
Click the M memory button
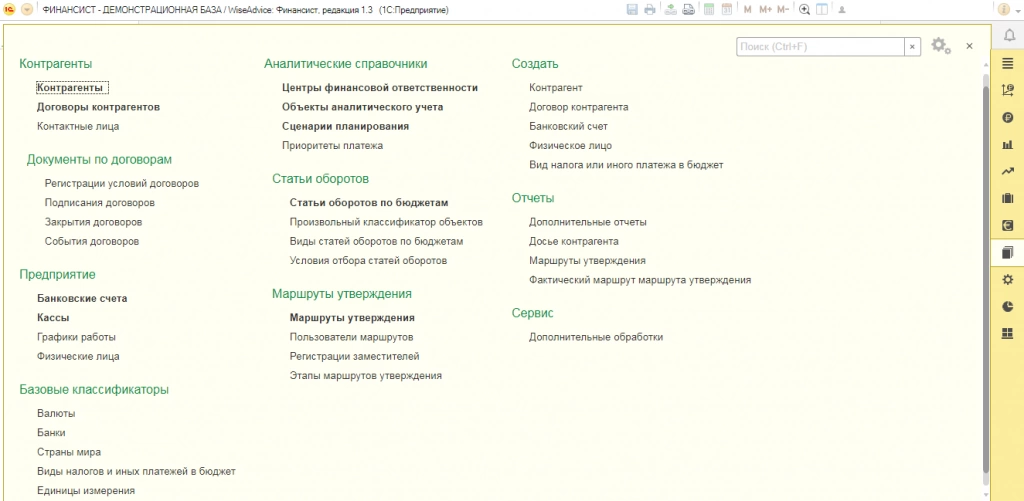748,10
